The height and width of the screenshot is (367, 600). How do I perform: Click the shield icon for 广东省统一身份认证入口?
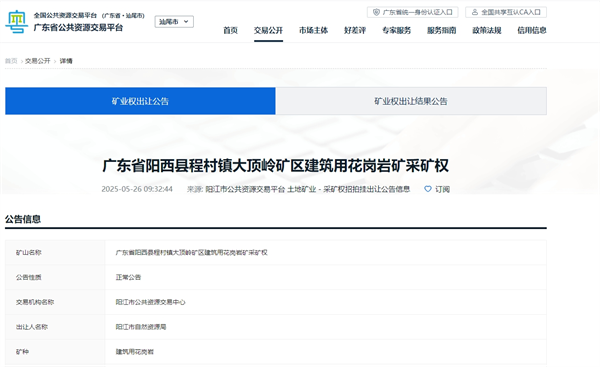click(376, 12)
